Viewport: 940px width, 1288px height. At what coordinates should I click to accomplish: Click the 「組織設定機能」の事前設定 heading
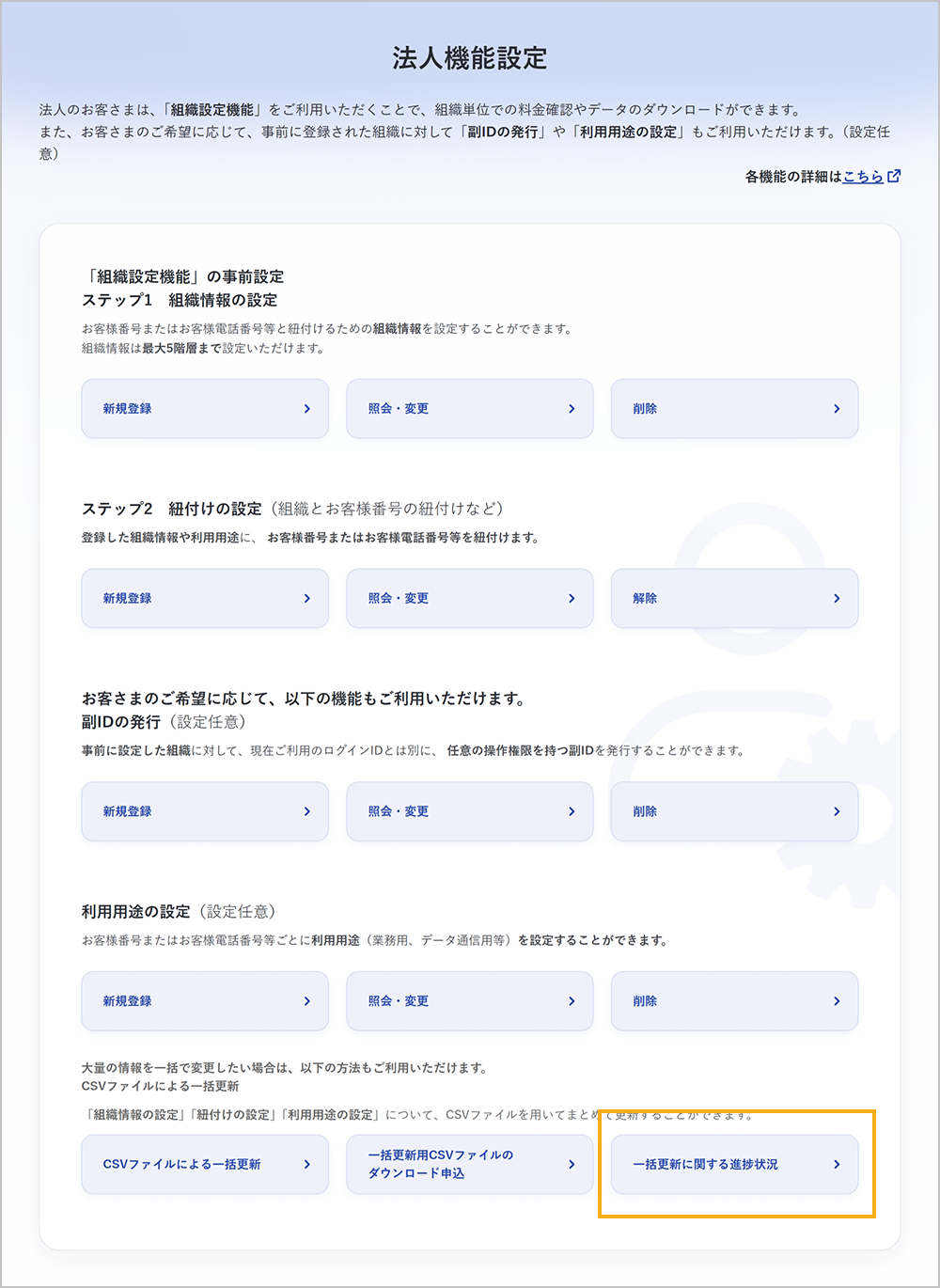(183, 276)
